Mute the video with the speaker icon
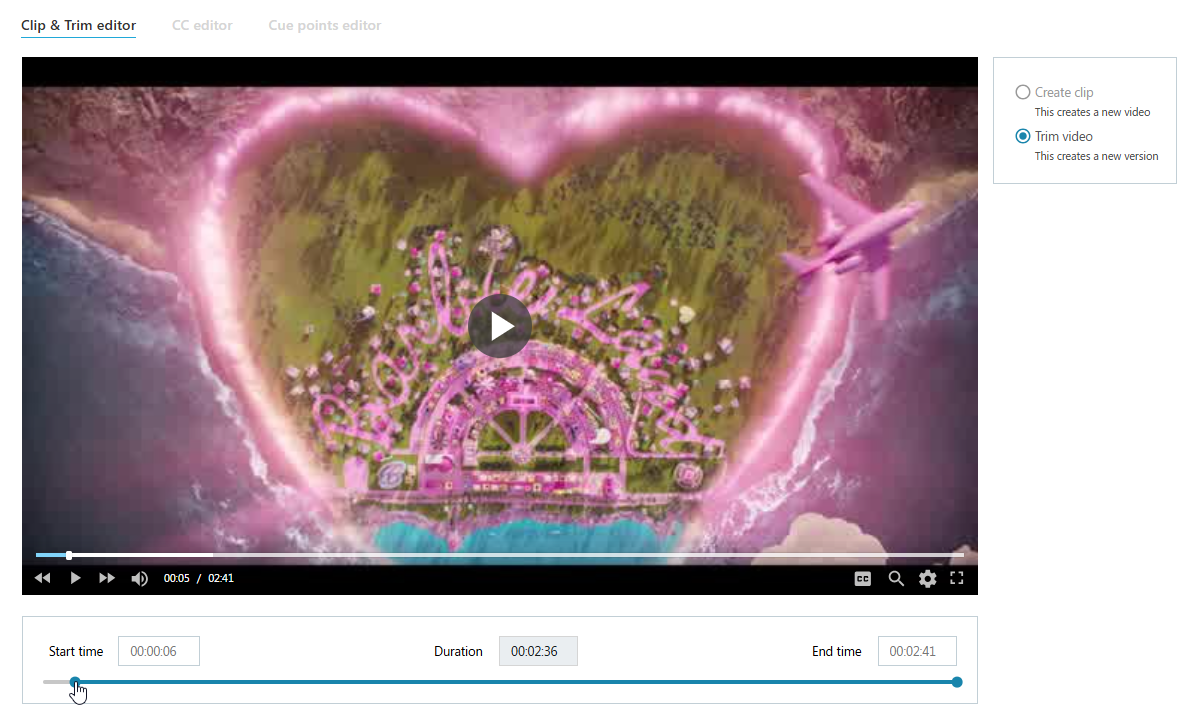1198x725 pixels. [139, 579]
